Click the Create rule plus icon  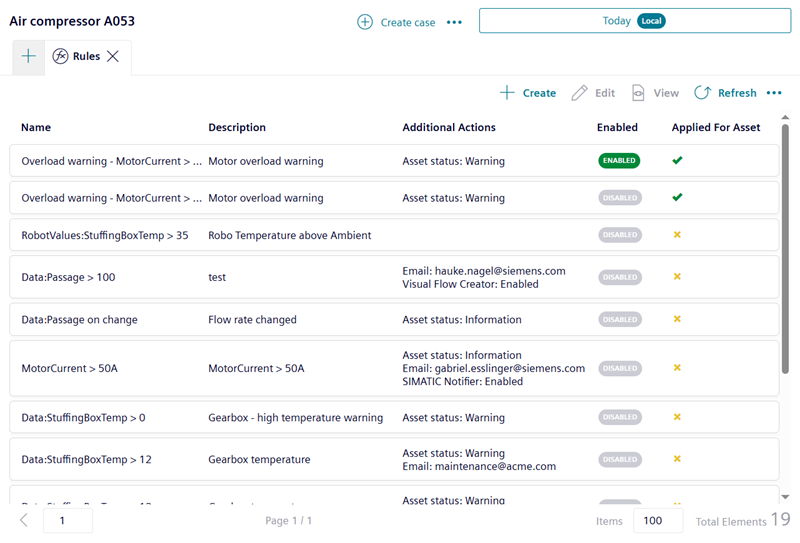tap(507, 92)
